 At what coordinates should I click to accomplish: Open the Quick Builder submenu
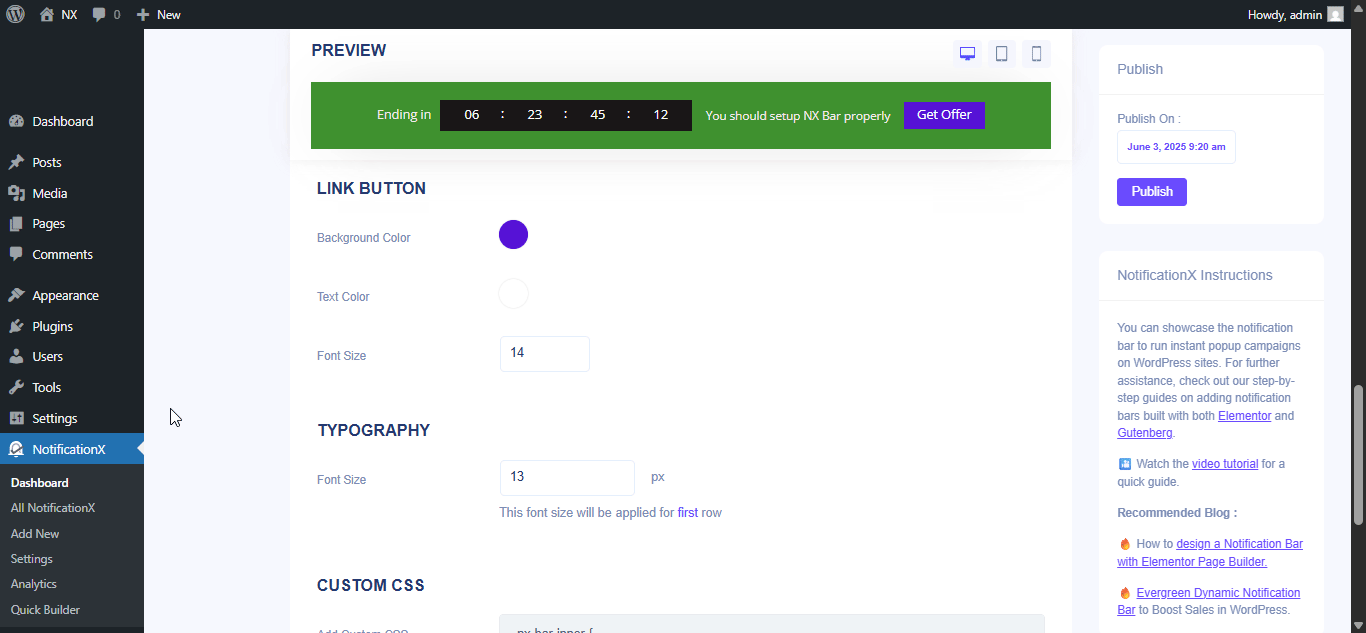point(46,610)
